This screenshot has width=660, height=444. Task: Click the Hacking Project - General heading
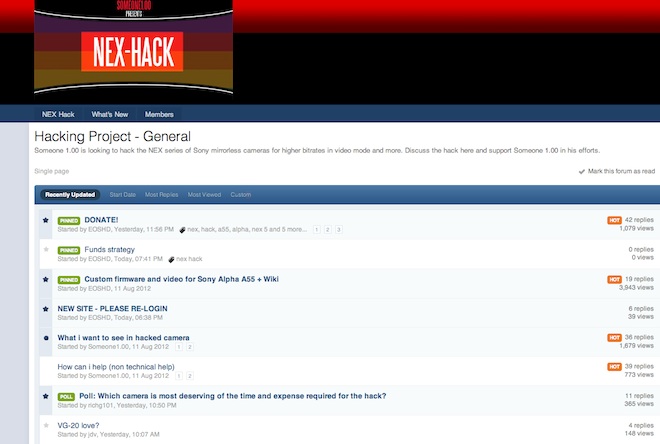(x=112, y=136)
